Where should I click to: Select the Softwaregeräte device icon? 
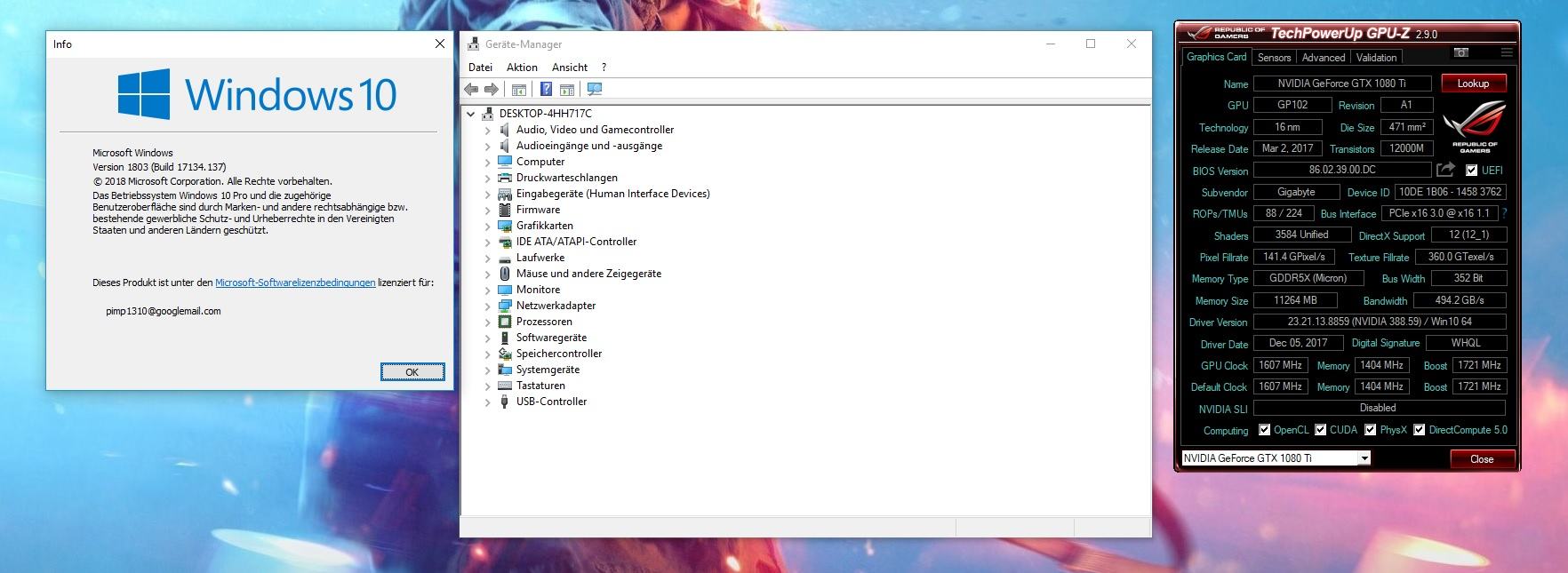coord(505,338)
